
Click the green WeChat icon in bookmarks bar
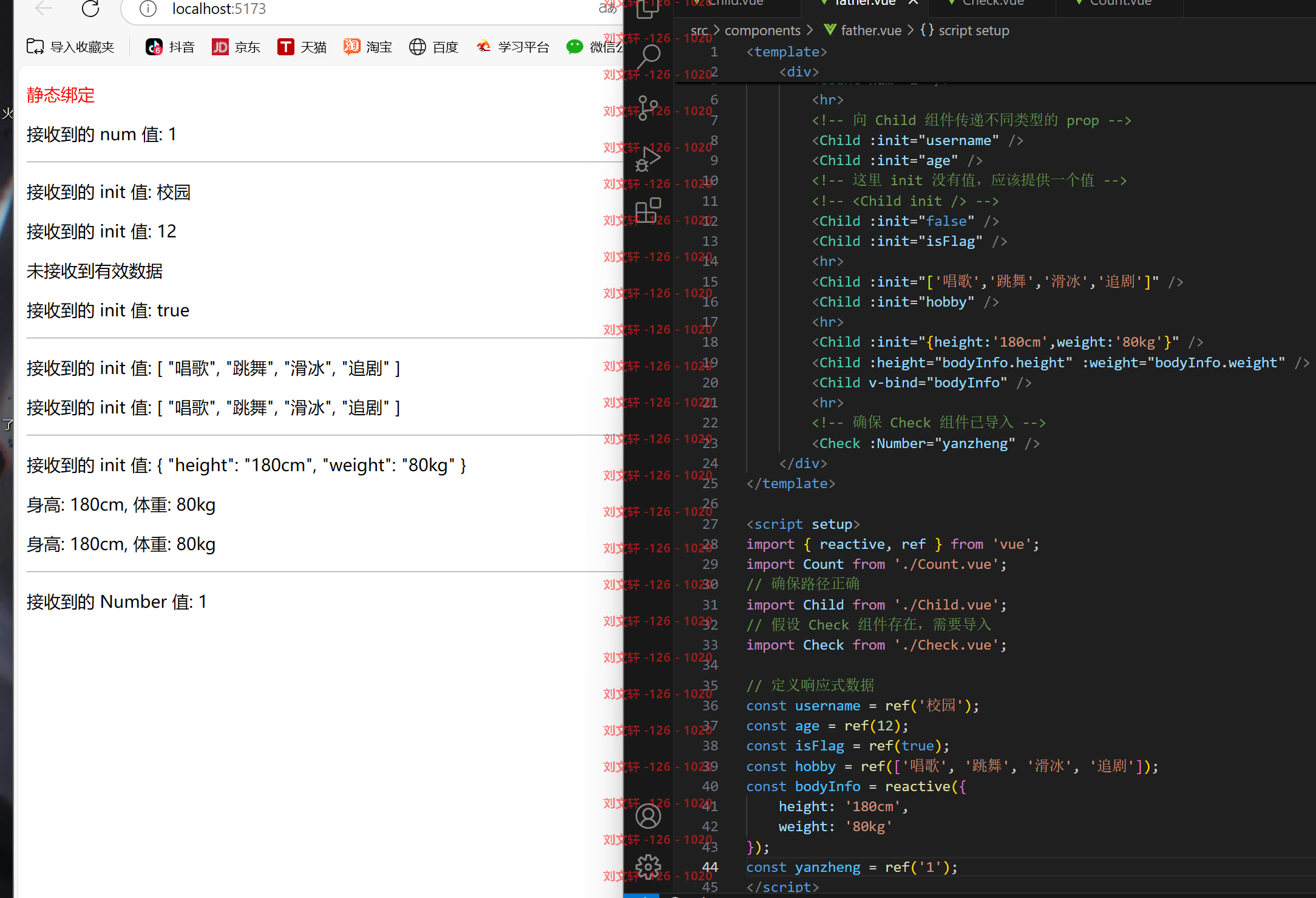point(575,47)
